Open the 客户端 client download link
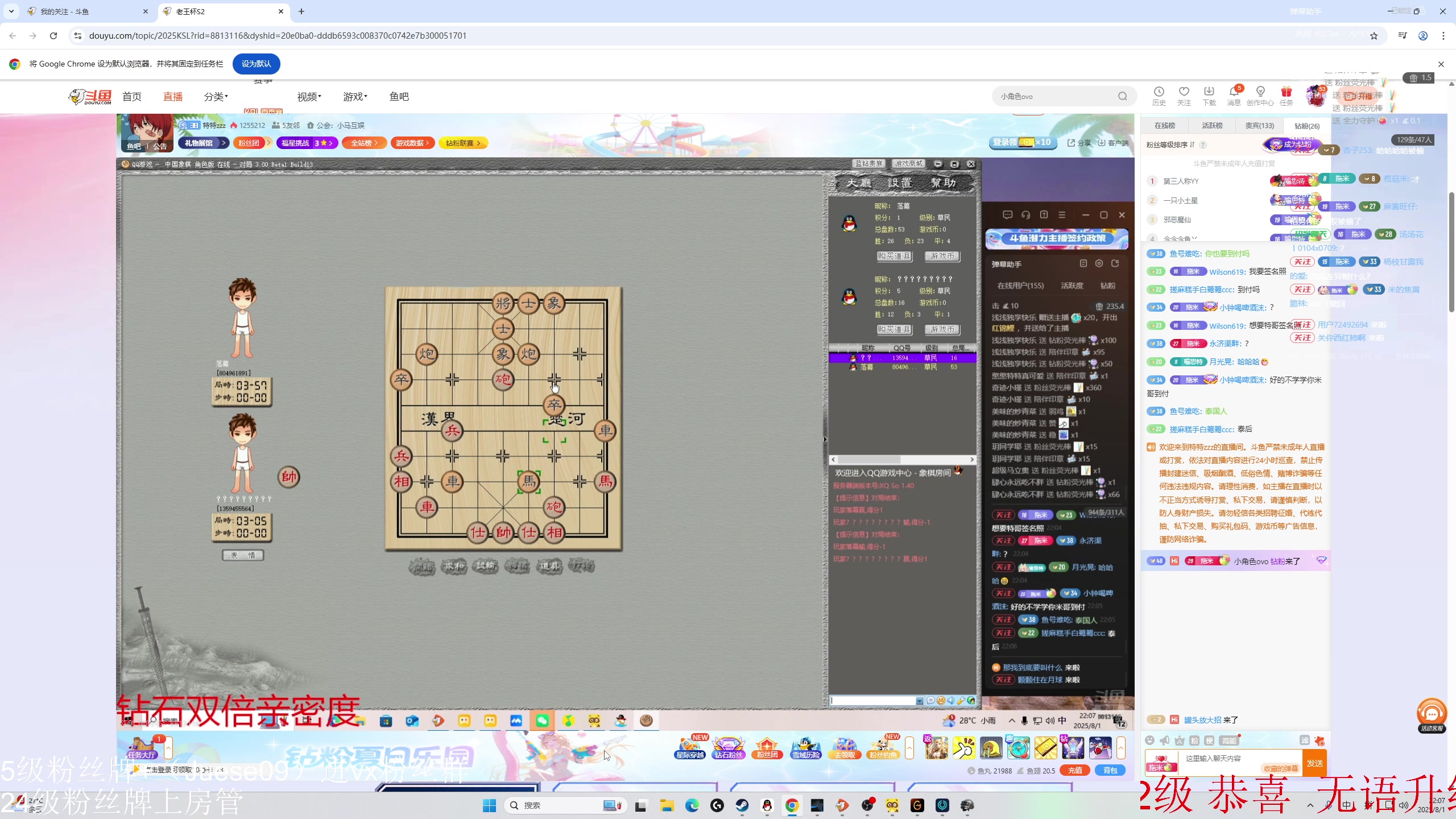 coord(1114,143)
